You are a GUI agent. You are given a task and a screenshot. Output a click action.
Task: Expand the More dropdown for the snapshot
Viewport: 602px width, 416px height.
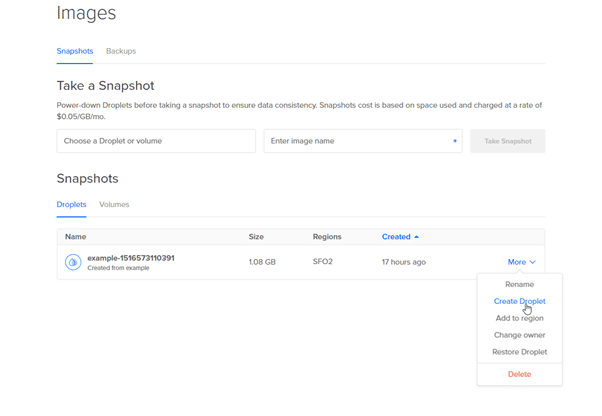click(x=520, y=262)
